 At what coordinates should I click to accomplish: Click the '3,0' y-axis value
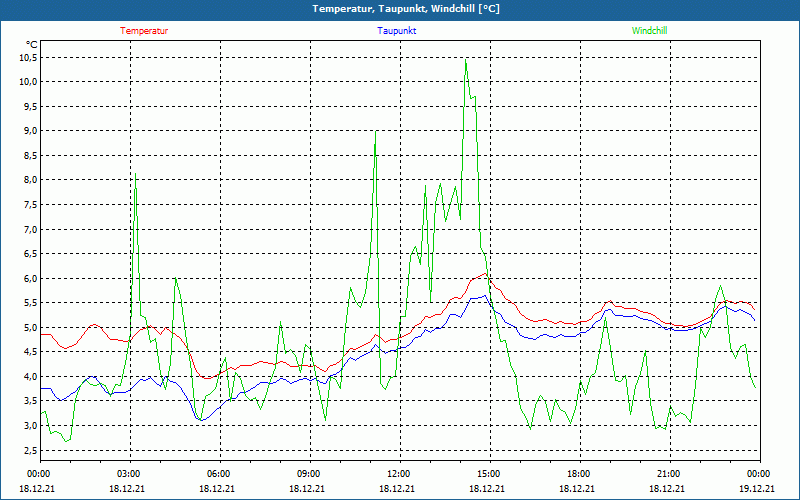click(x=30, y=426)
